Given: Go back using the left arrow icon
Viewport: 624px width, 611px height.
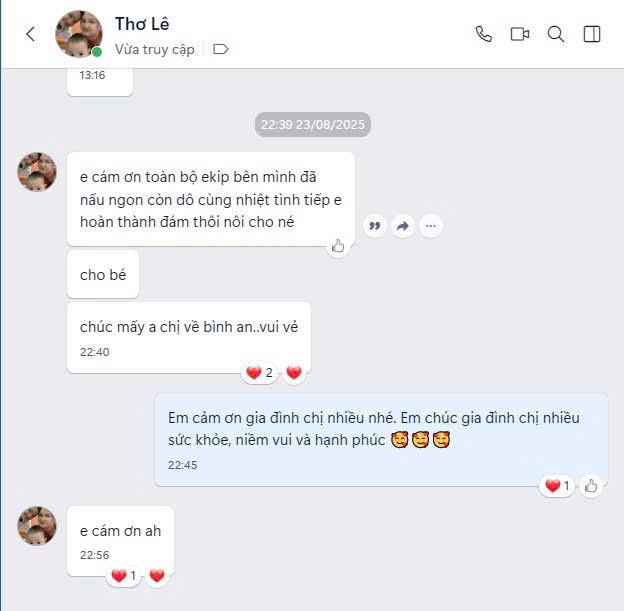Looking at the screenshot, I should 31,34.
